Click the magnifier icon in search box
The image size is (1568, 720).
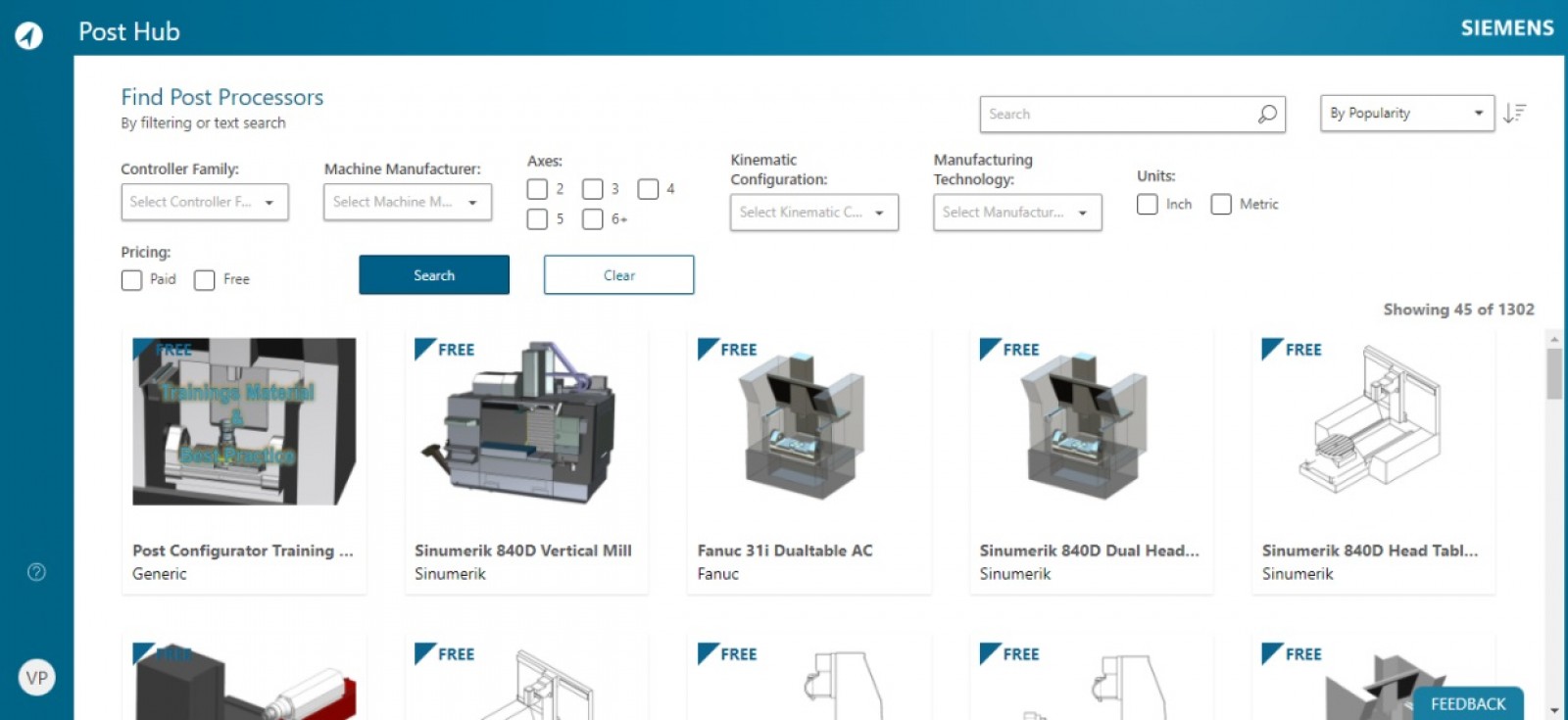[1267, 114]
